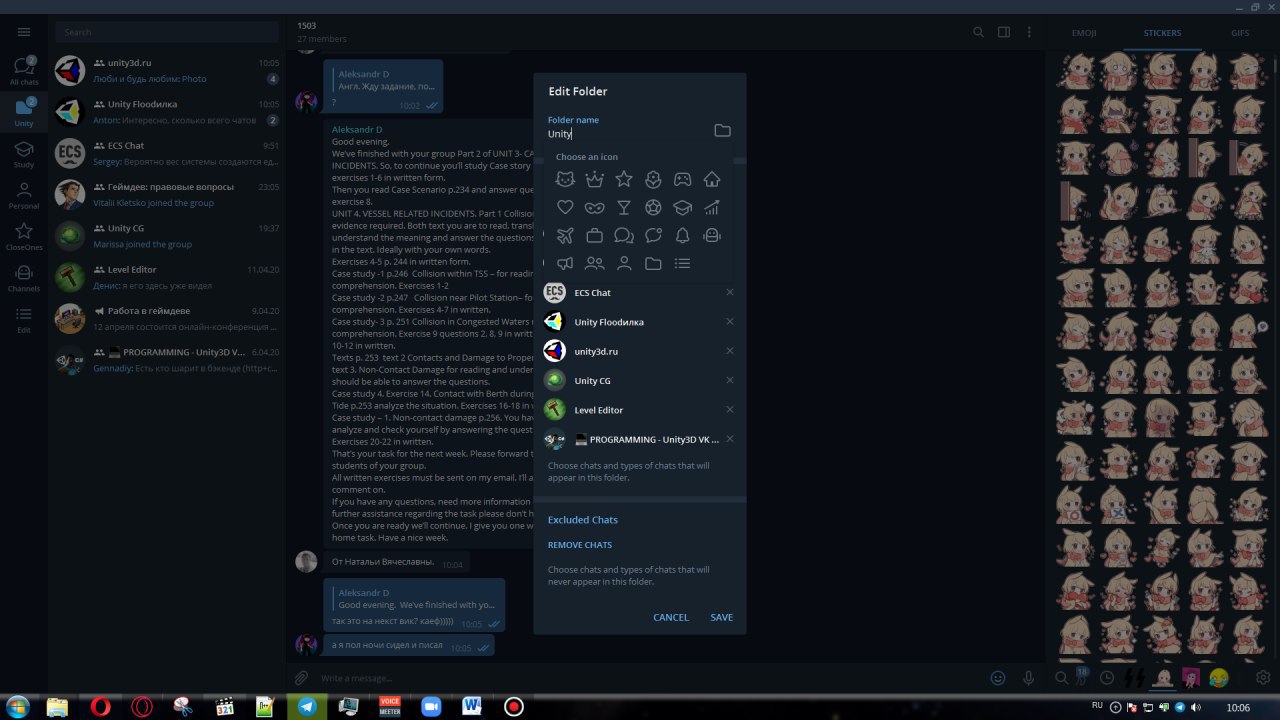This screenshot has width=1280, height=720.
Task: Choose the single person folder icon
Action: coord(624,264)
